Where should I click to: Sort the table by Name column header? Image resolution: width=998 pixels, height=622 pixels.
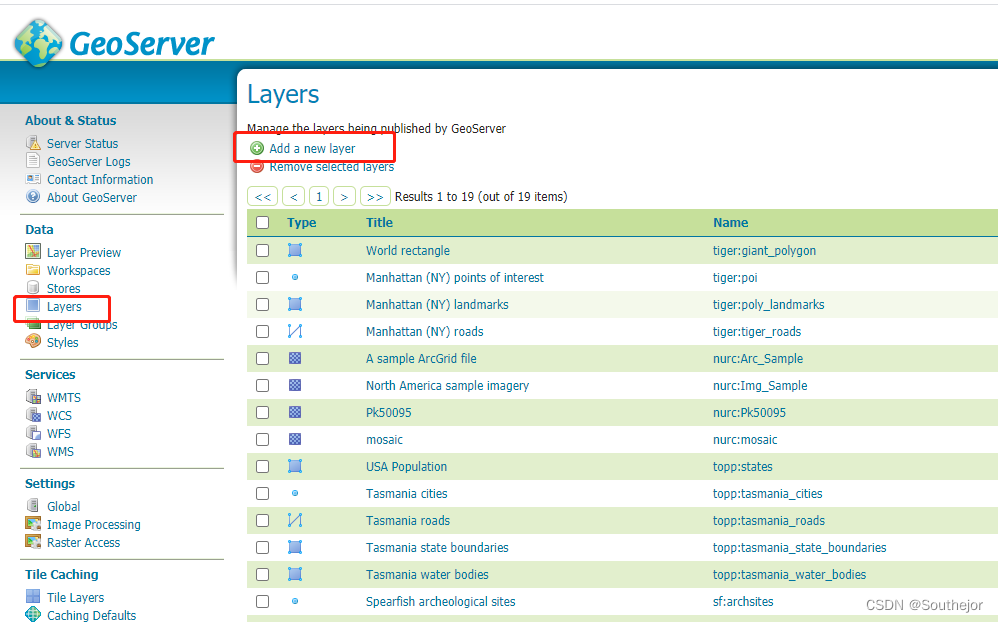tap(731, 222)
